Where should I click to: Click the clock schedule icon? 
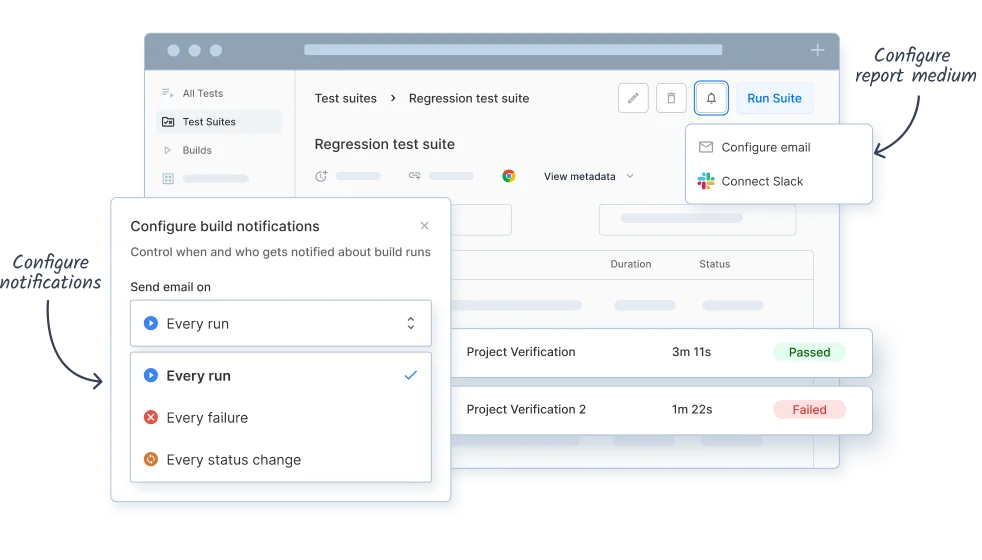pos(321,176)
